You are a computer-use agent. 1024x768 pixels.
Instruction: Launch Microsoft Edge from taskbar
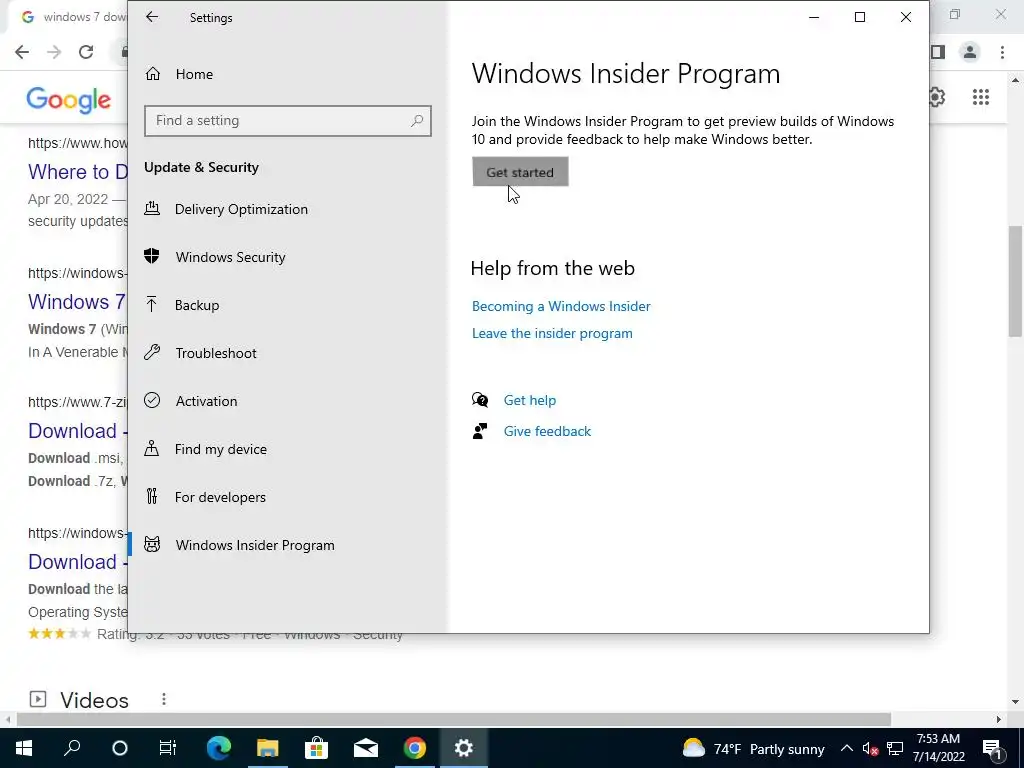[219, 748]
